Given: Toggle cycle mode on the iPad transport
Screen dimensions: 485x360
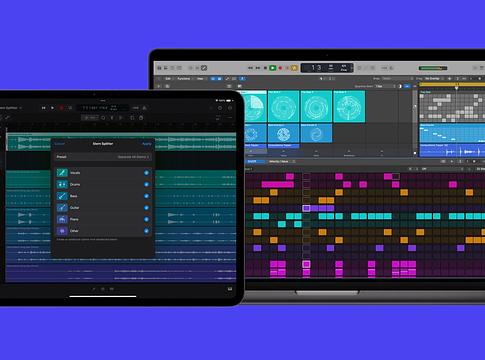Looking at the screenshot, I should [70, 108].
